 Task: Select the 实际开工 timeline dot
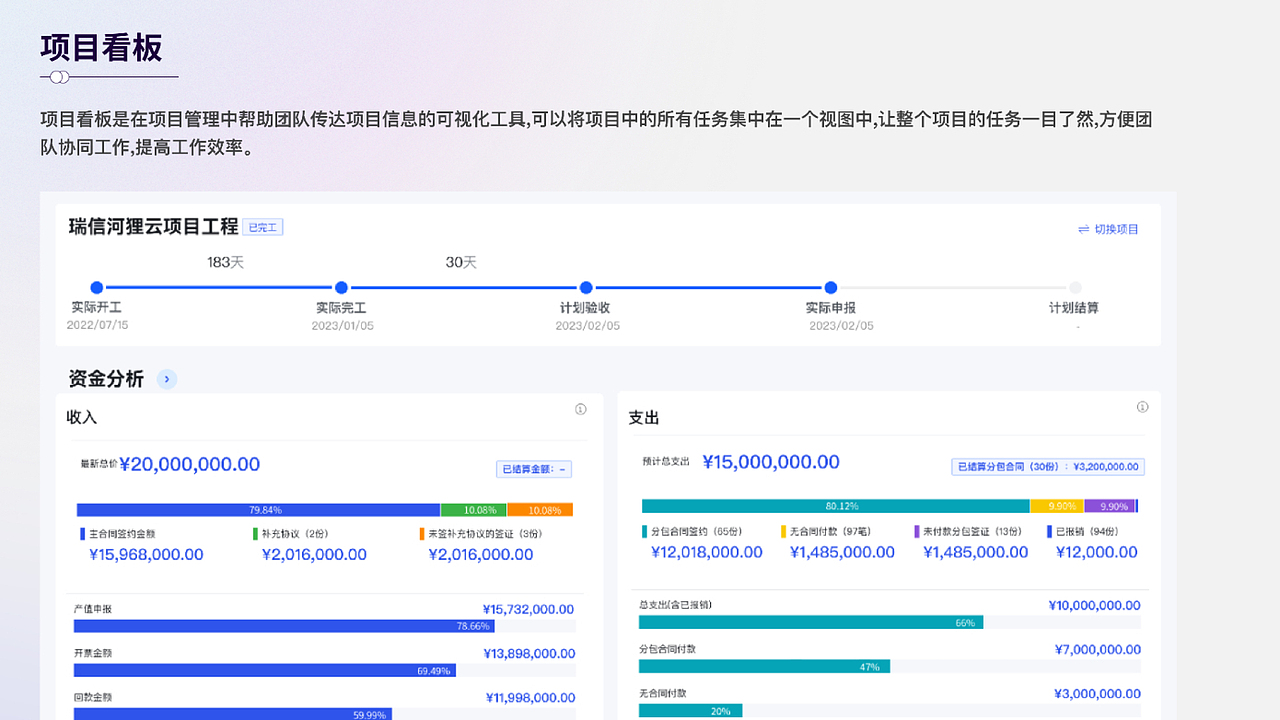(x=97, y=288)
